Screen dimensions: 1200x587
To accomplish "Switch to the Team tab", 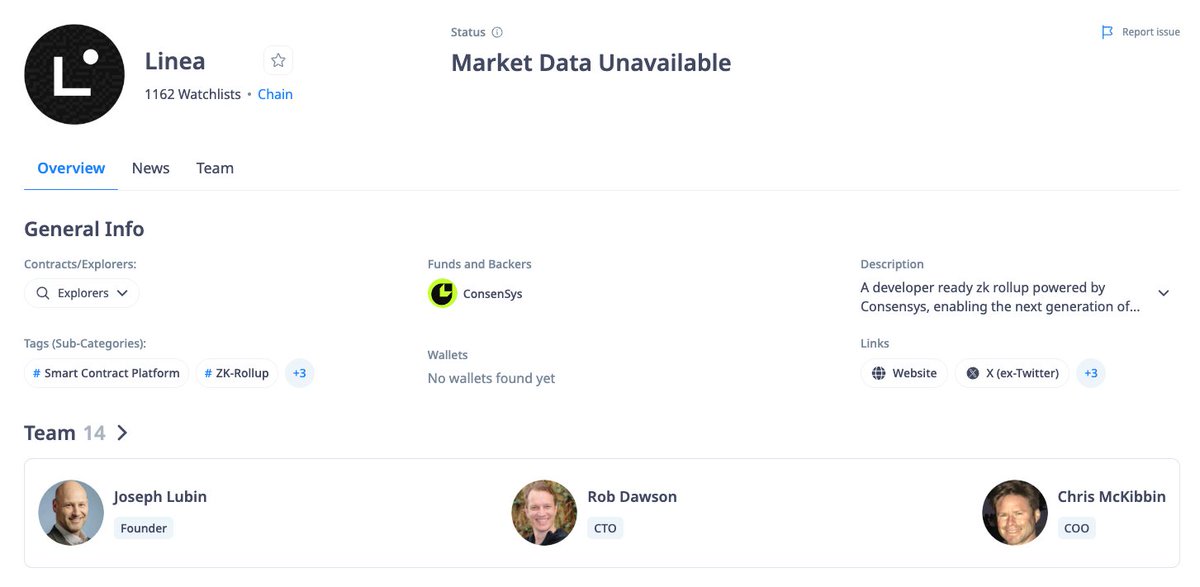I will (215, 168).
